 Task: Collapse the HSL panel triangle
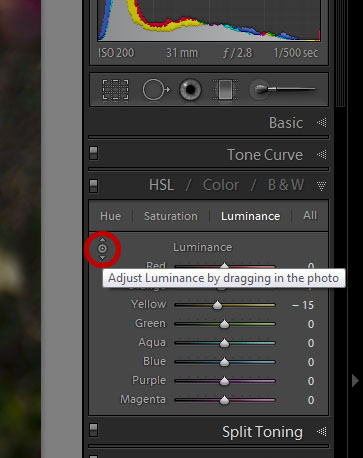point(321,186)
